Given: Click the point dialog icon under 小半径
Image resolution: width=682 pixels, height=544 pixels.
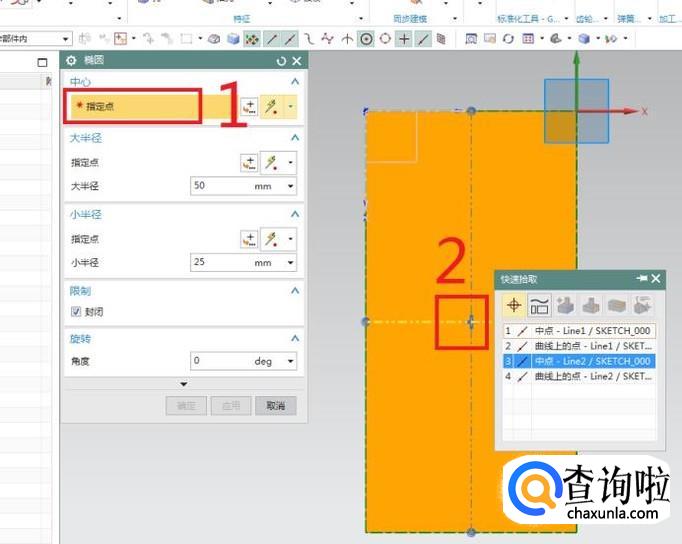Looking at the screenshot, I should click(x=250, y=238).
